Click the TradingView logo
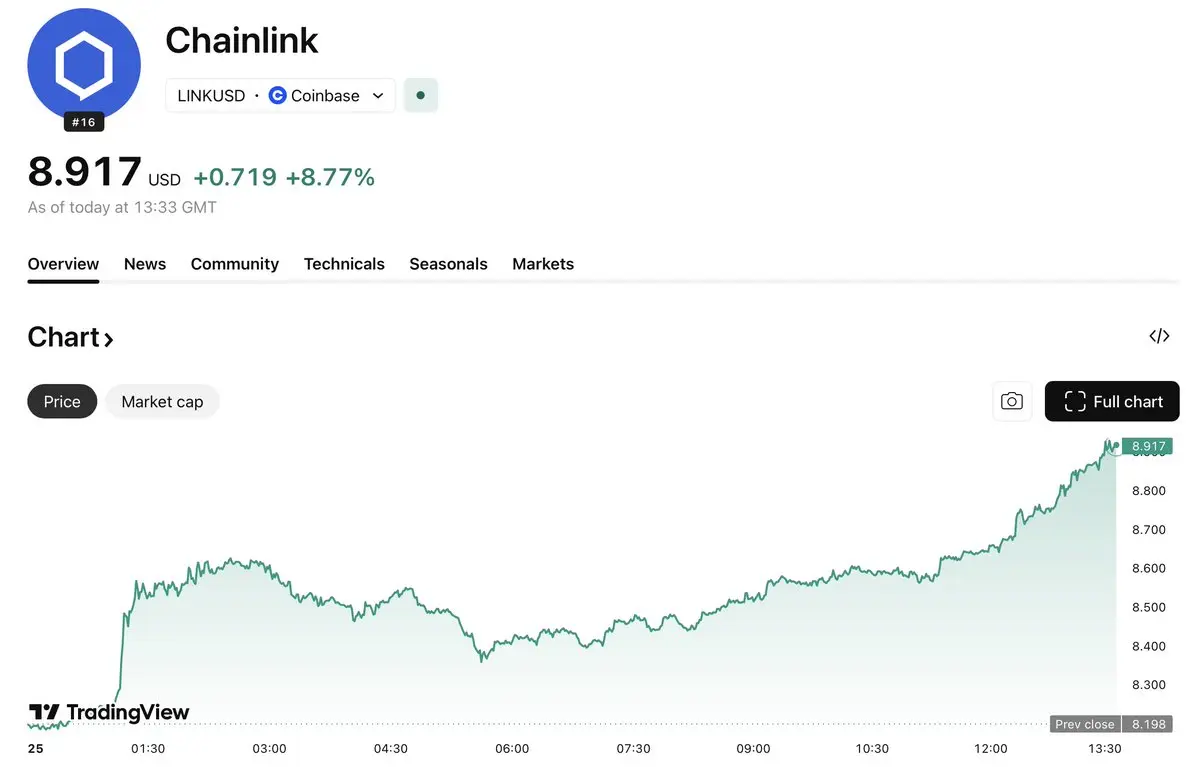 point(109,713)
